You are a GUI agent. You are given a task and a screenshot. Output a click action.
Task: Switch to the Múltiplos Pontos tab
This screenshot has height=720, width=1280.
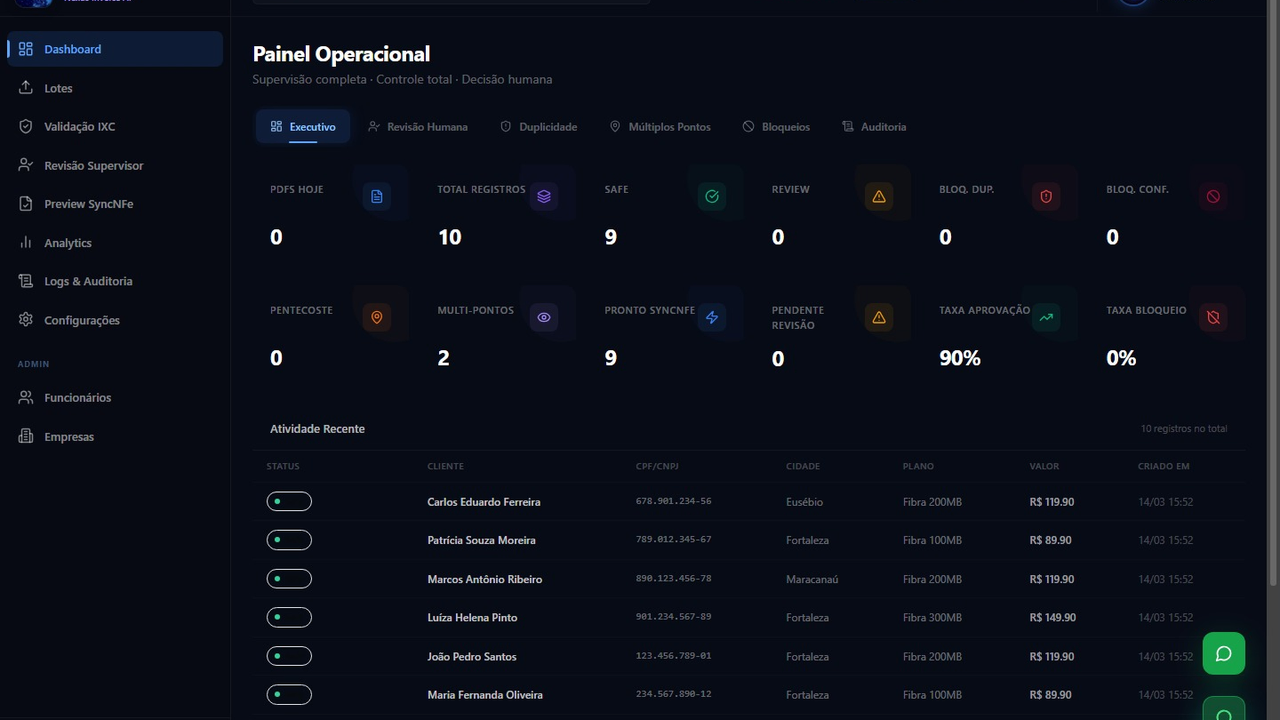click(x=660, y=127)
